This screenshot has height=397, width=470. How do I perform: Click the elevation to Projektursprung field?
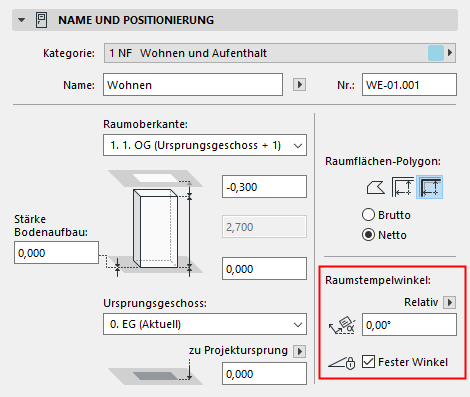point(264,374)
